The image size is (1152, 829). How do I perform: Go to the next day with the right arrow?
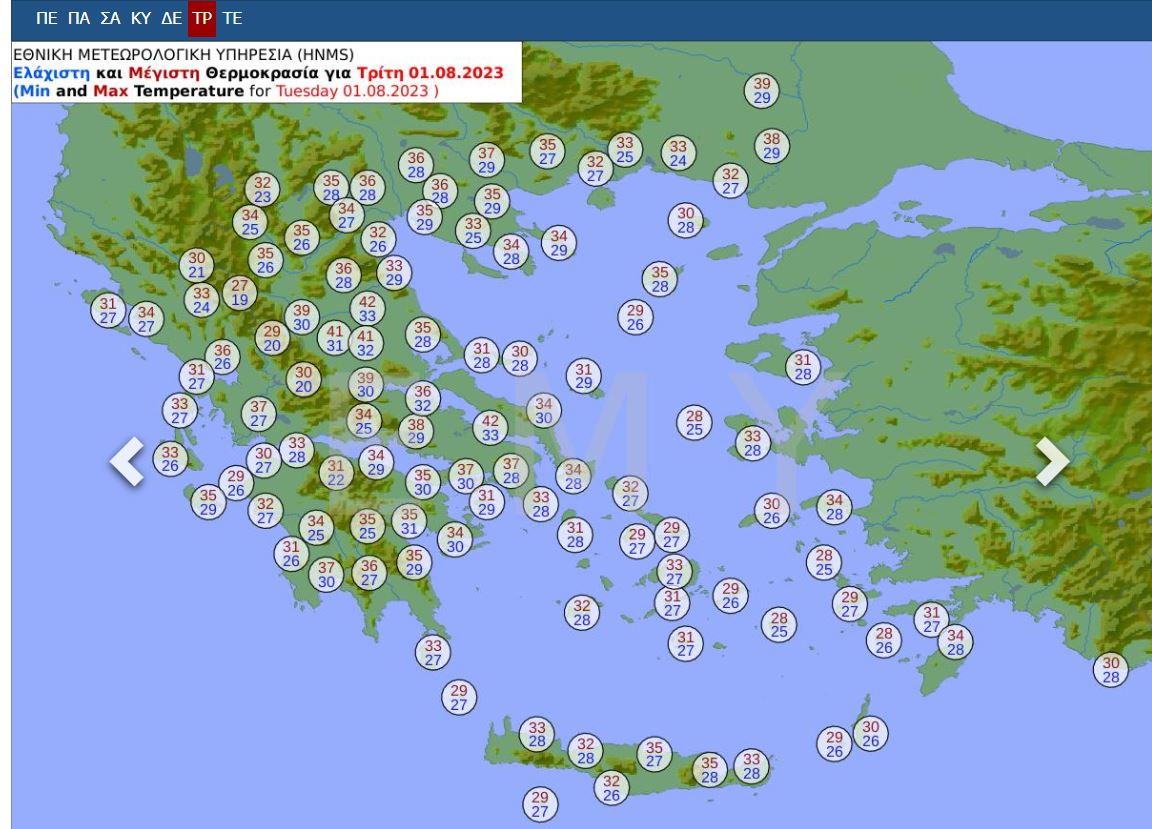coord(1052,462)
